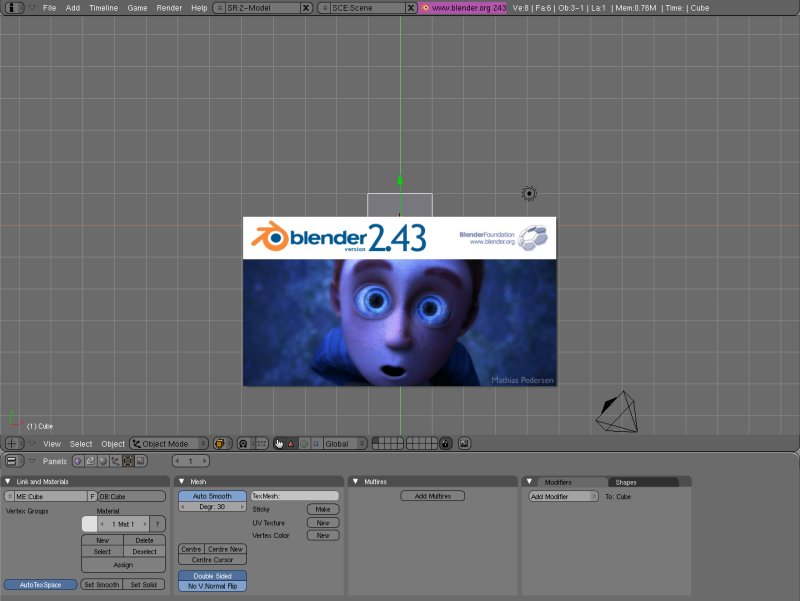Image resolution: width=800 pixels, height=601 pixels.
Task: Open the SCE:Scene browse arrows
Action: coord(325,8)
